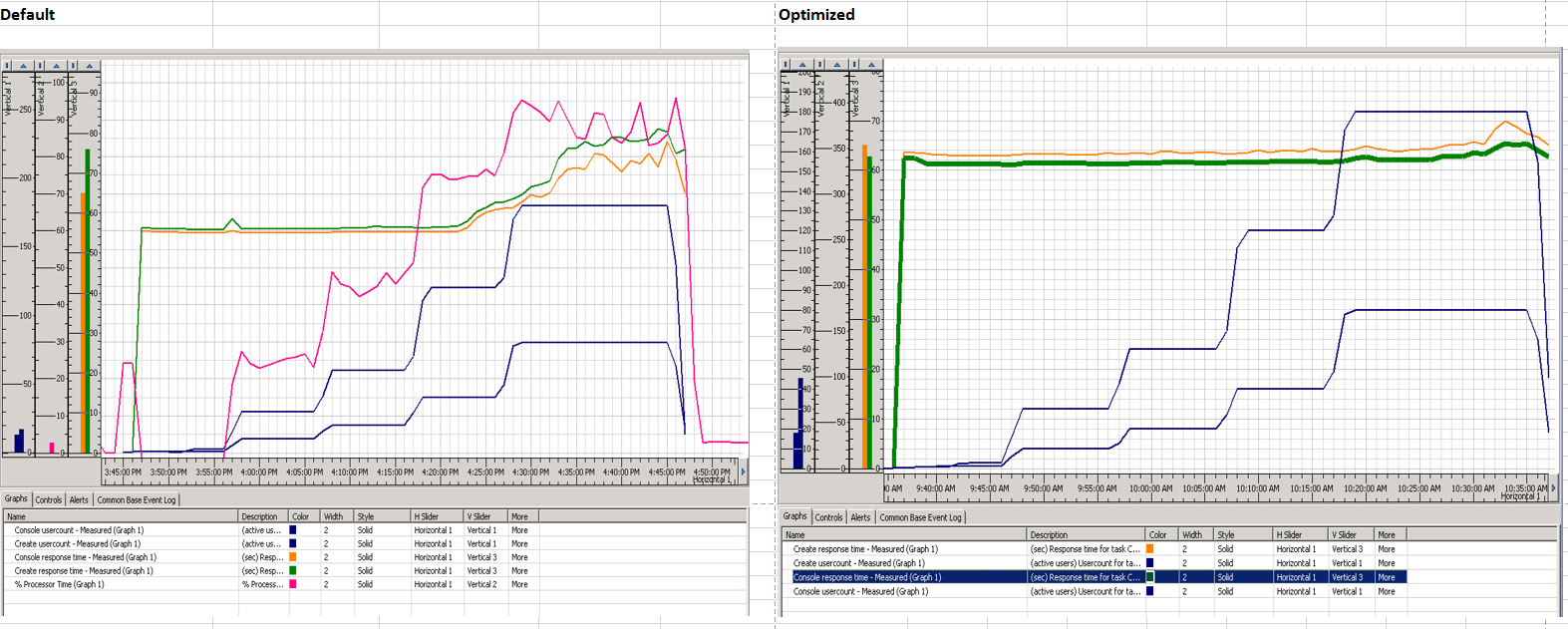Click Name column header in Default table
The image size is (1568, 629).
[x=120, y=516]
